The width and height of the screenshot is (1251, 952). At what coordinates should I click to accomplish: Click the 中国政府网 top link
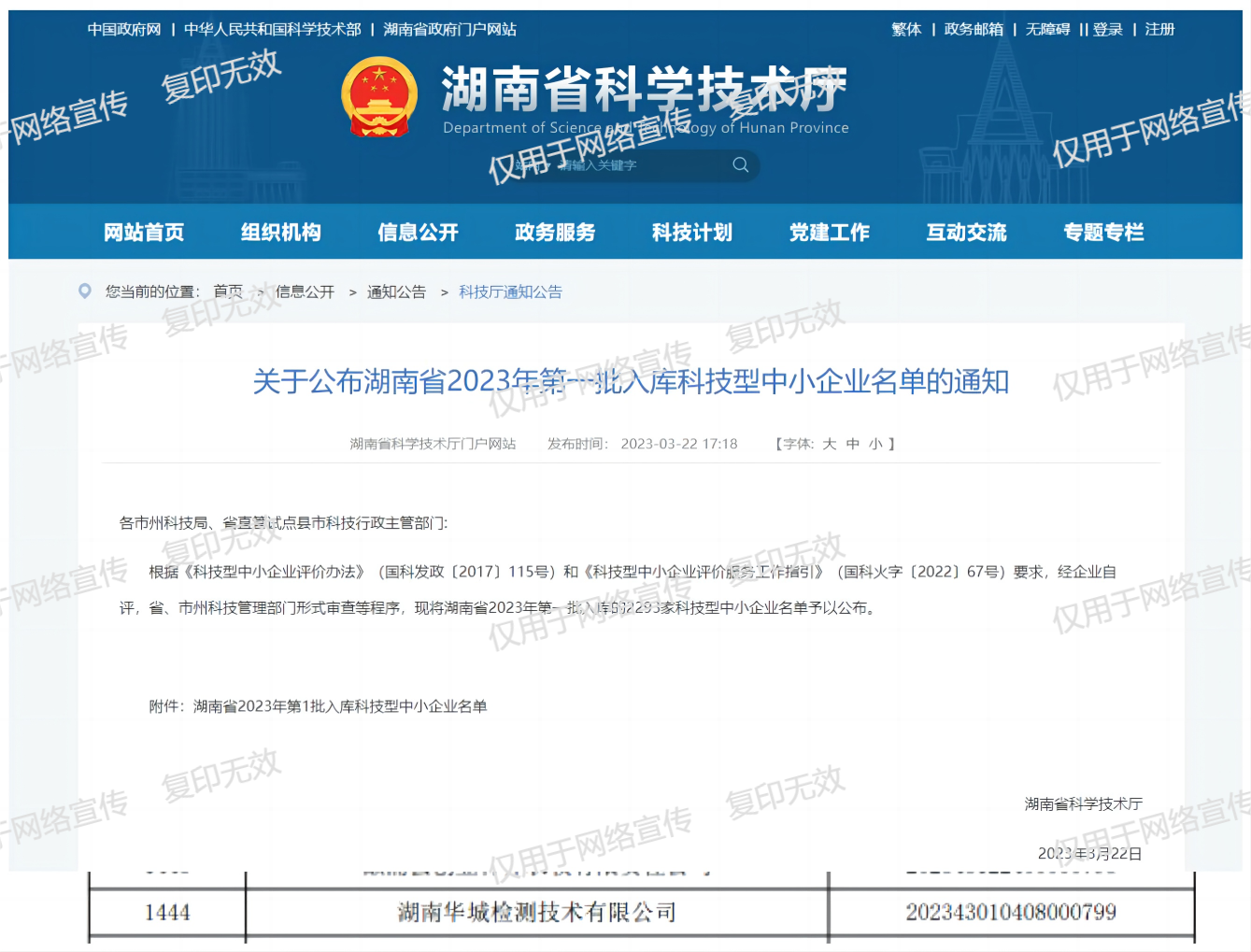coord(124,30)
